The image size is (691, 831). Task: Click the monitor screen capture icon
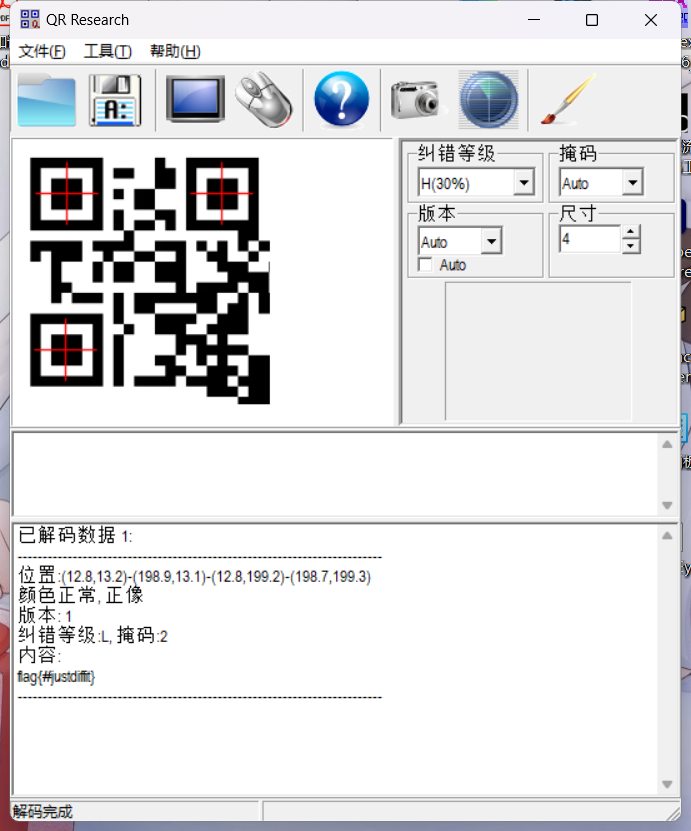[x=195, y=100]
